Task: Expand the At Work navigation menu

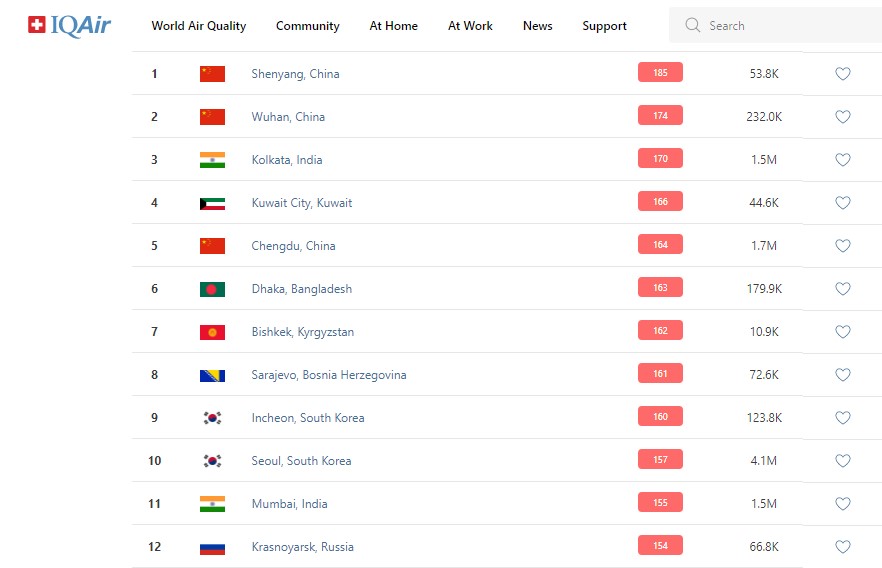Action: click(x=470, y=26)
